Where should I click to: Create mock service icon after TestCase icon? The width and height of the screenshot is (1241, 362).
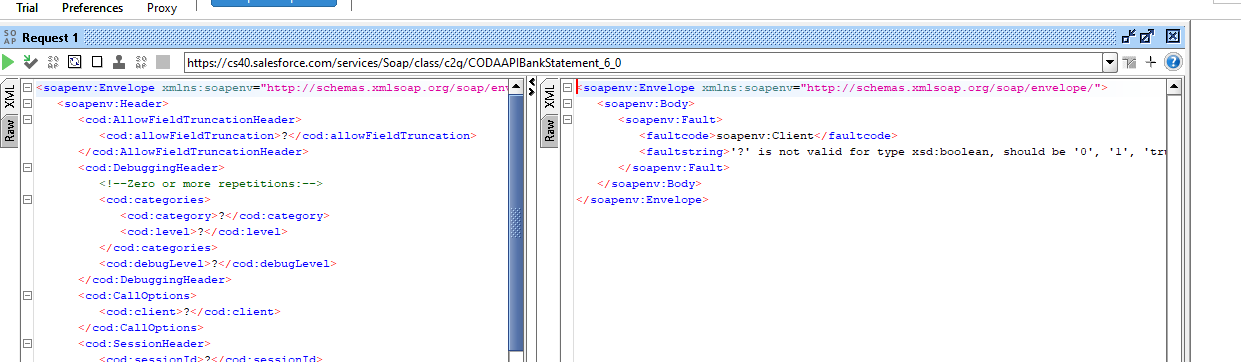pyautogui.click(x=53, y=62)
